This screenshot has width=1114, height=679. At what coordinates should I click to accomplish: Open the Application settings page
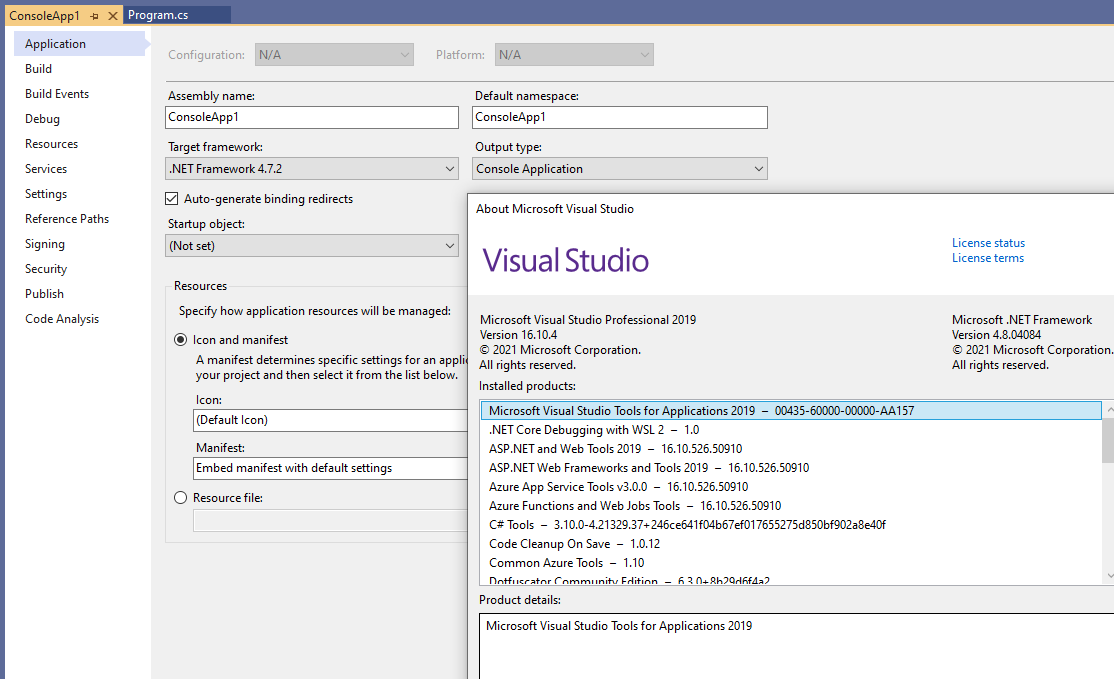[x=79, y=43]
